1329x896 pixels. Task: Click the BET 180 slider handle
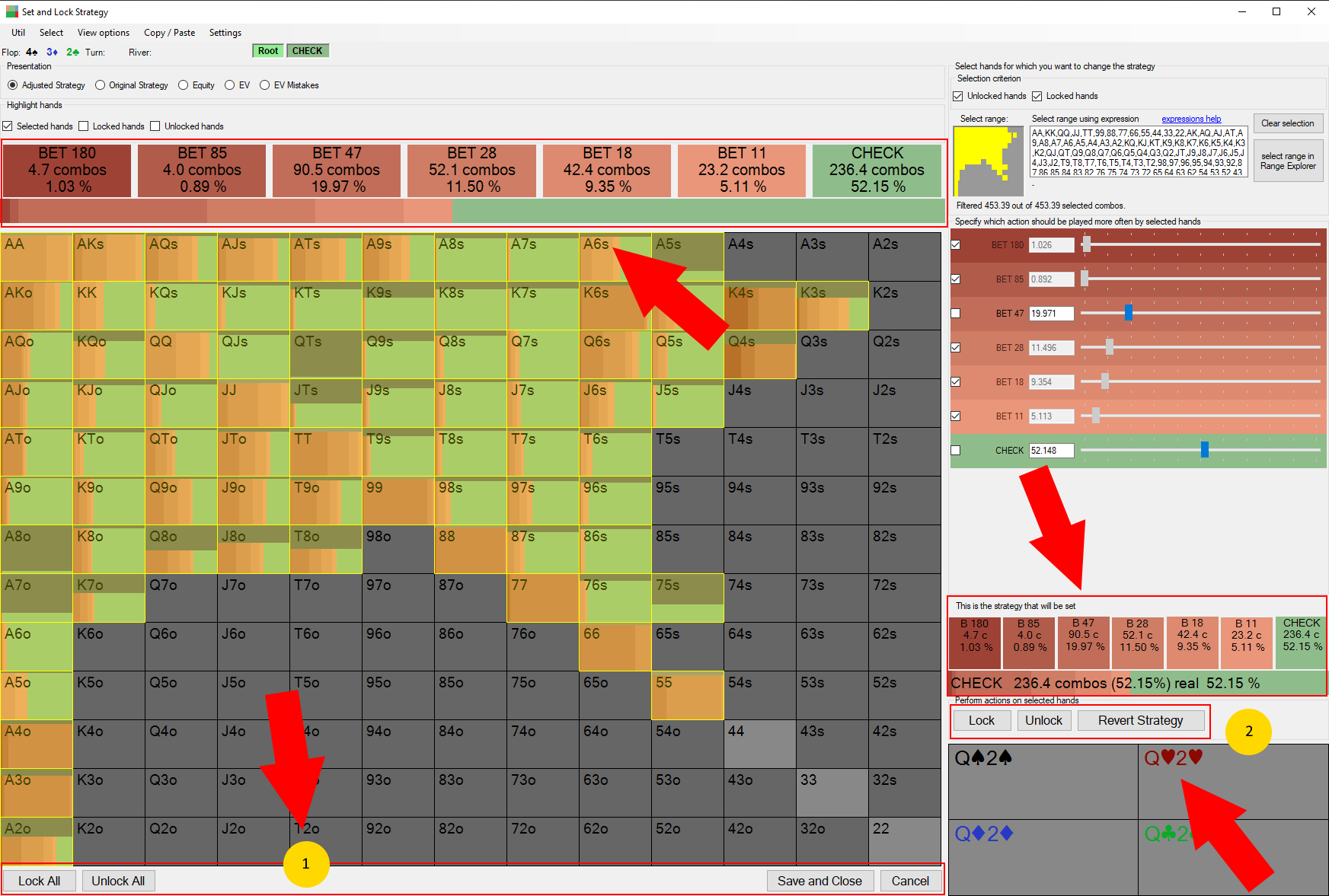point(1087,244)
